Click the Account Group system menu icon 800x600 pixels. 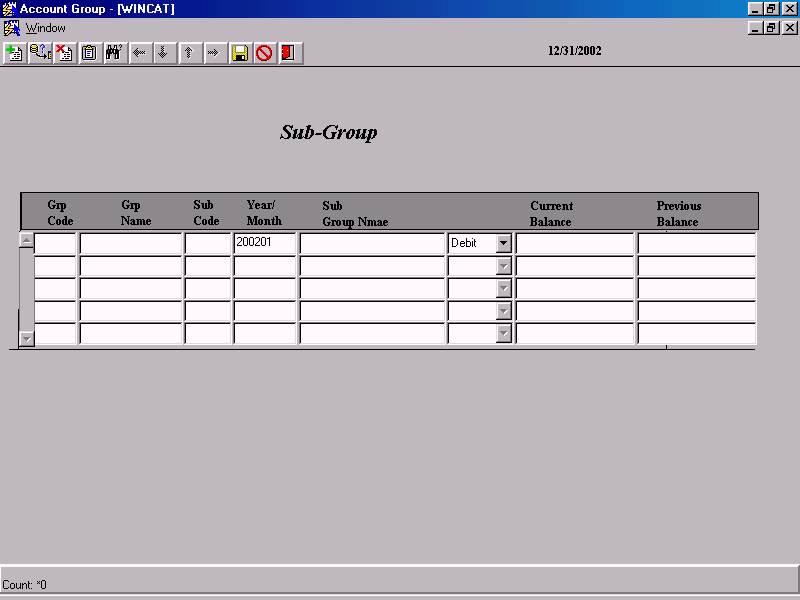coord(9,7)
